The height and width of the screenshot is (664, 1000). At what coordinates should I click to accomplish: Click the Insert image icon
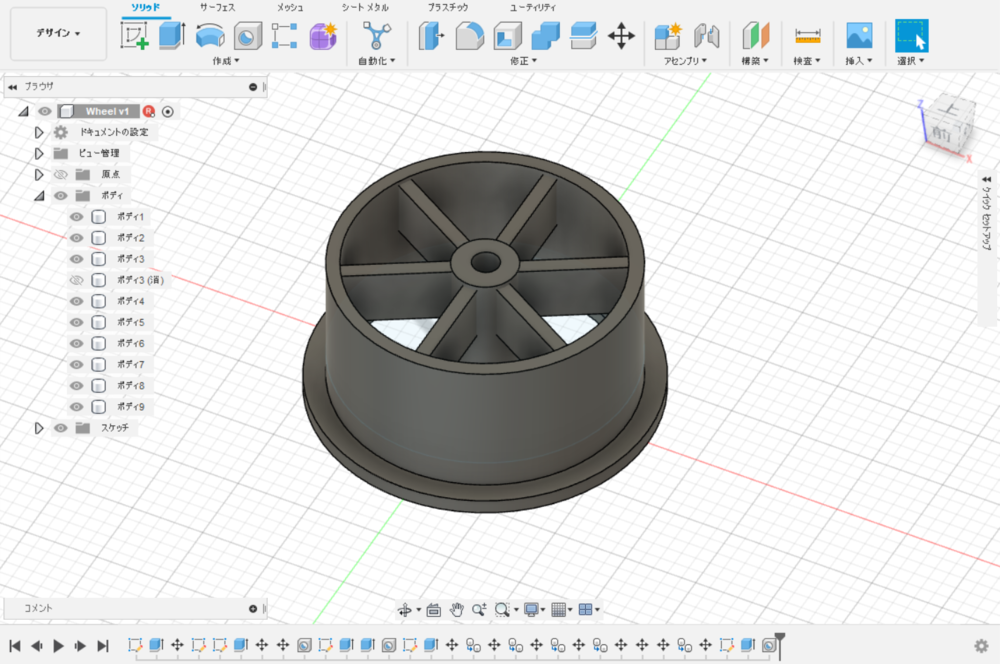click(859, 36)
